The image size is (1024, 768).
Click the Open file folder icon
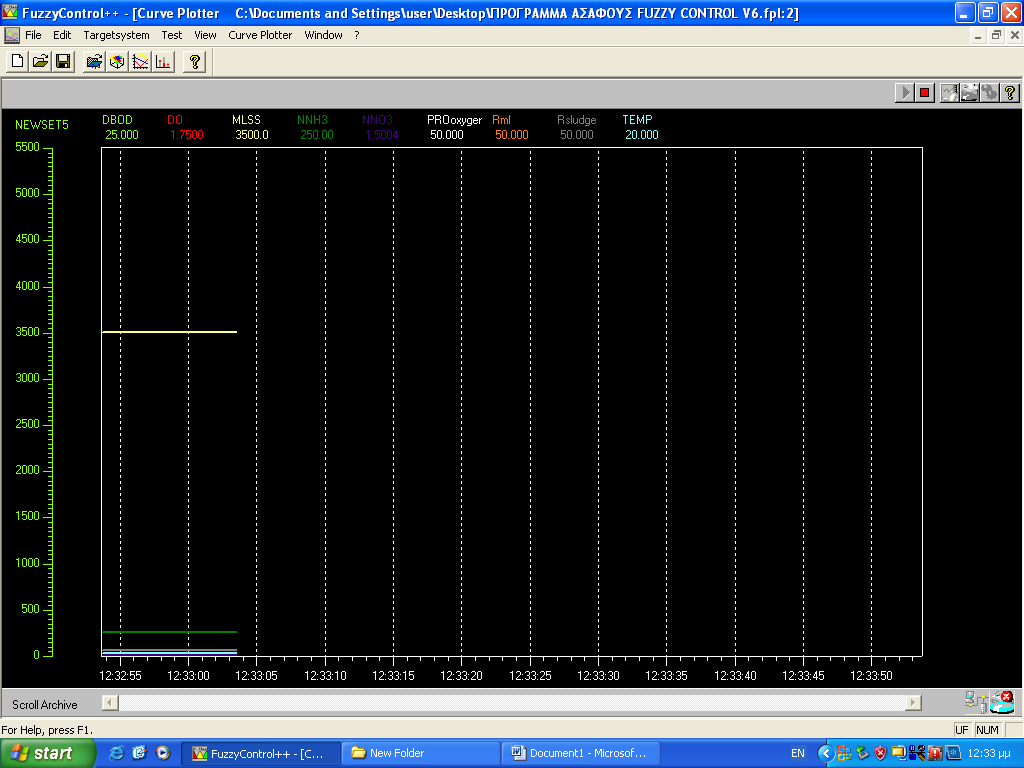(x=40, y=61)
